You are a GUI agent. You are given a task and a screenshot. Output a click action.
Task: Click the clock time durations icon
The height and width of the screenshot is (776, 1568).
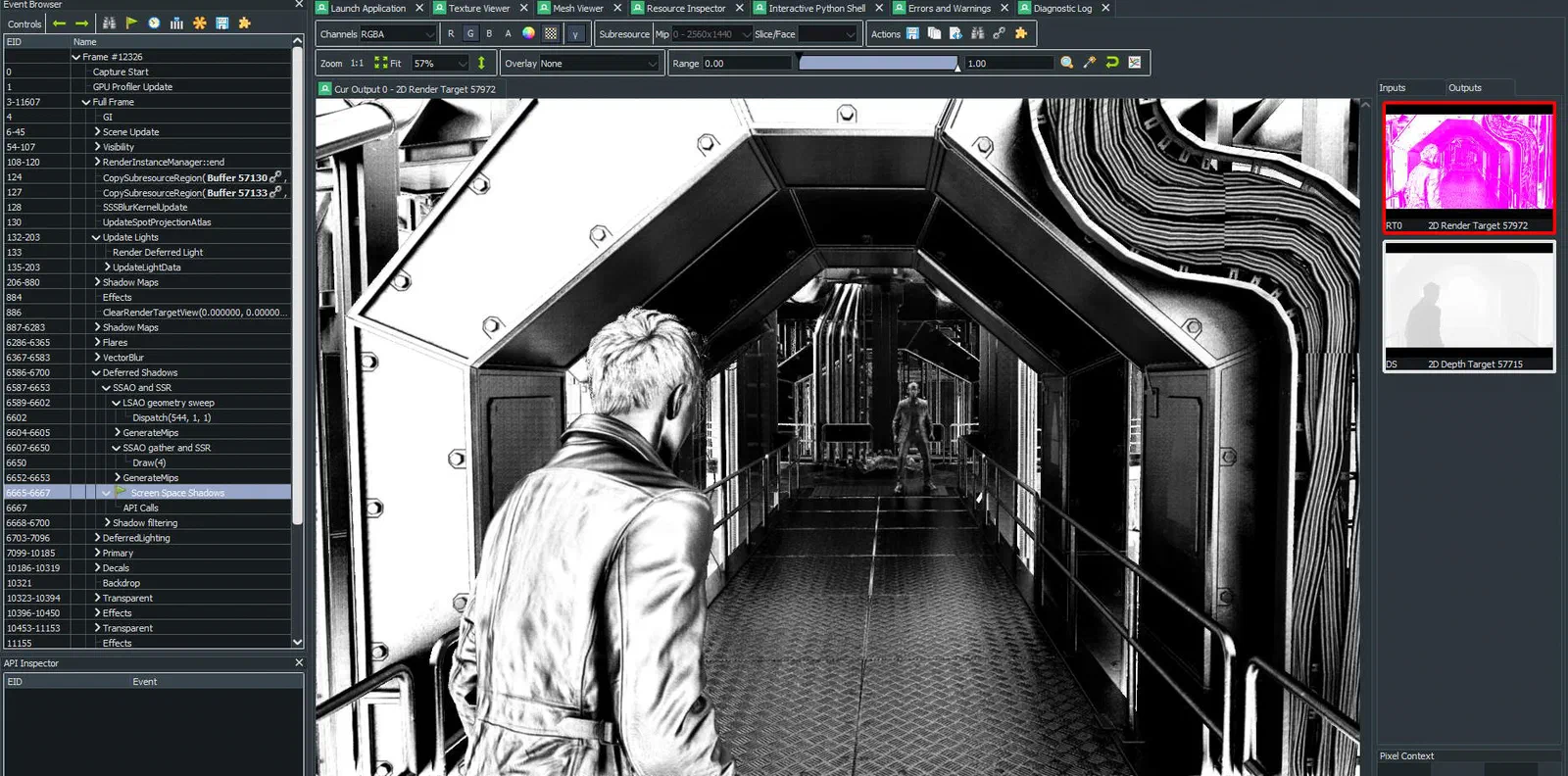(x=154, y=23)
